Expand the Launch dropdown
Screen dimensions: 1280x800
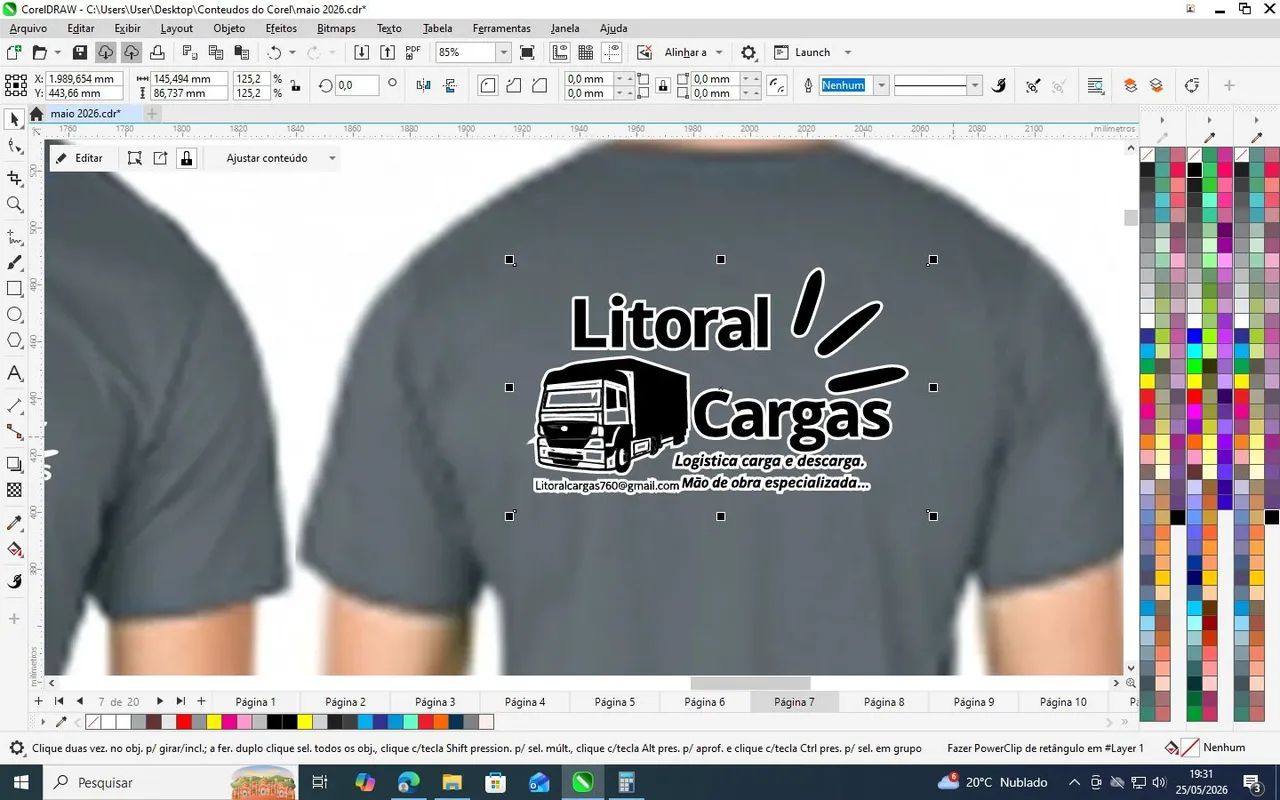[848, 52]
